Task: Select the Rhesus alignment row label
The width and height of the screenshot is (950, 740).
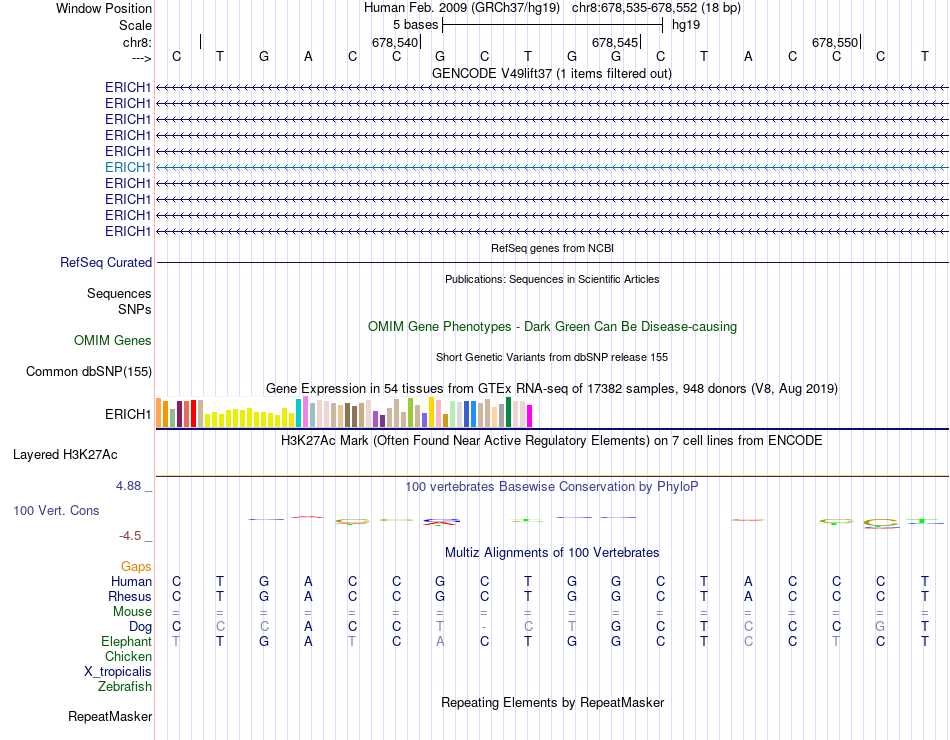Action: pyautogui.click(x=130, y=597)
